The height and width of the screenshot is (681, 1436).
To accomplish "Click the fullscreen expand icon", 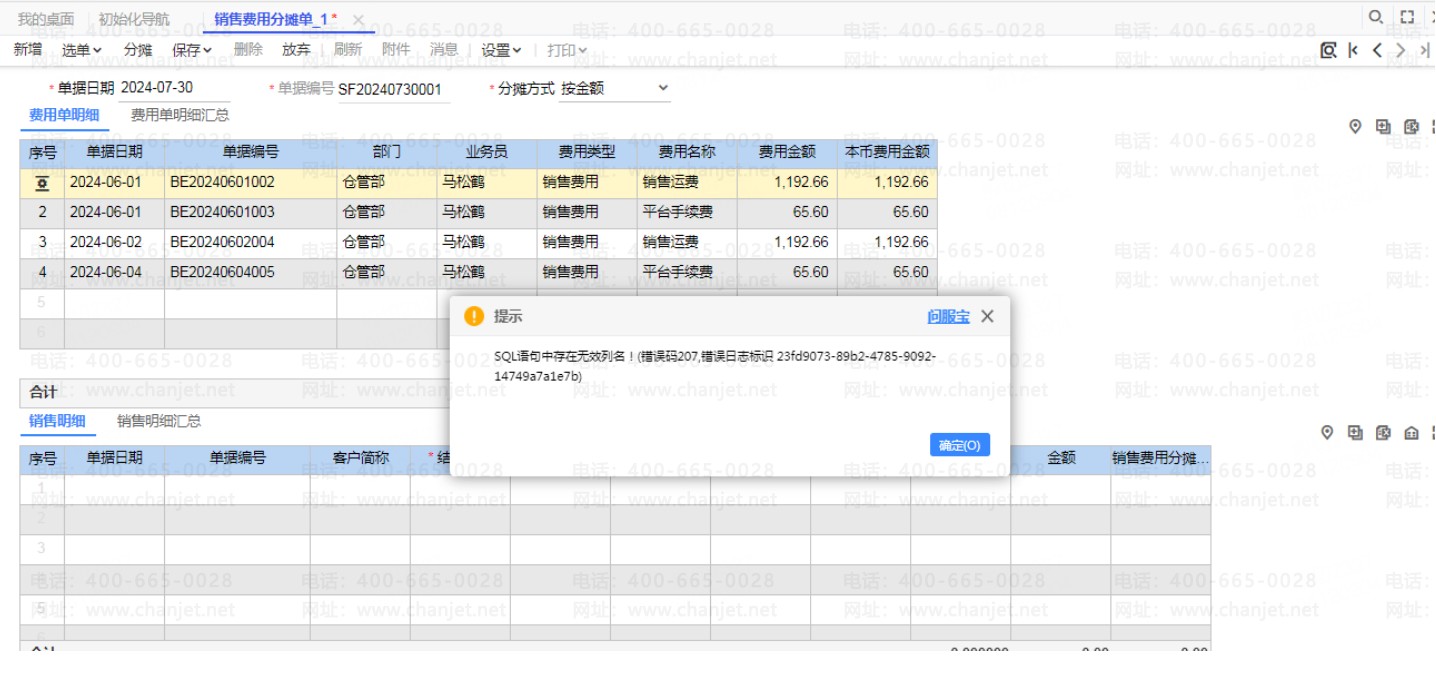I will pyautogui.click(x=1407, y=17).
